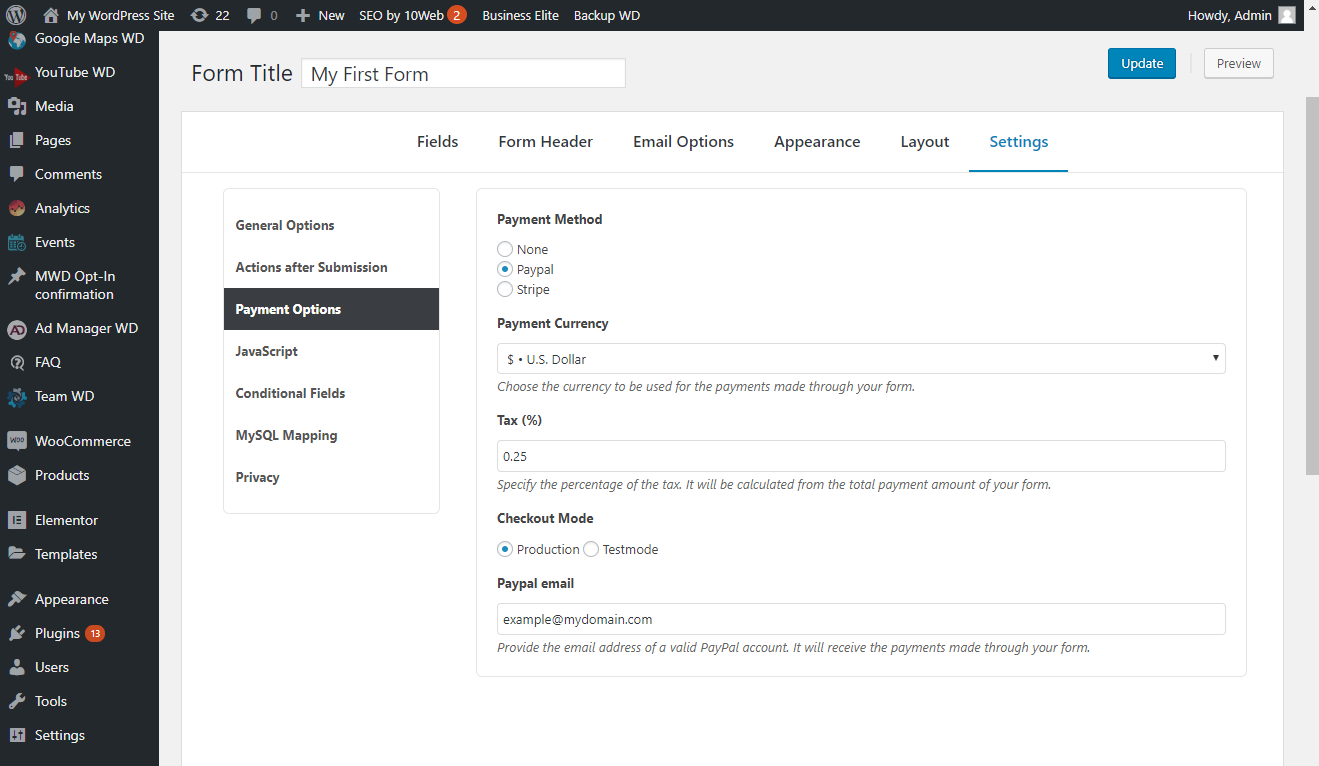Switch to the Appearance form tab
1319x766 pixels.
(x=817, y=142)
